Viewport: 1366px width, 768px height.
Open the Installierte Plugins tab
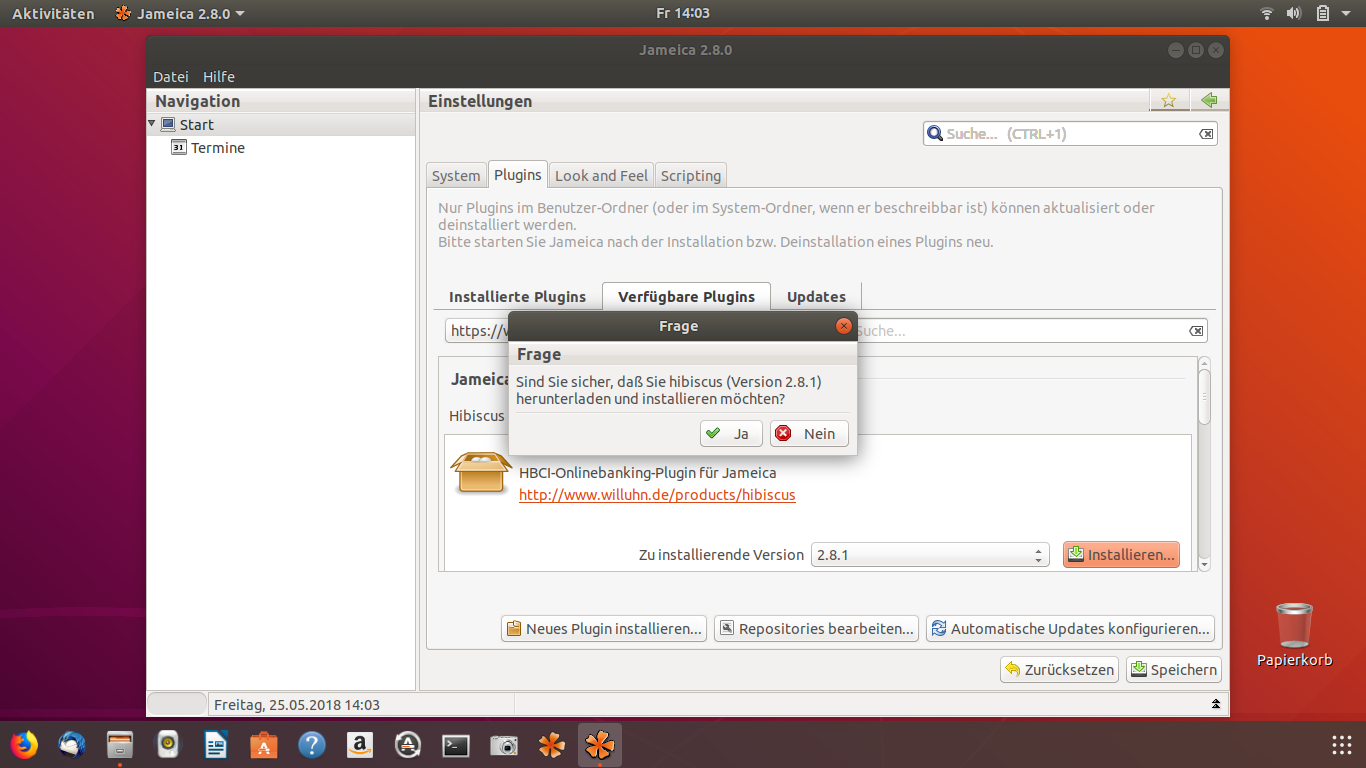517,297
